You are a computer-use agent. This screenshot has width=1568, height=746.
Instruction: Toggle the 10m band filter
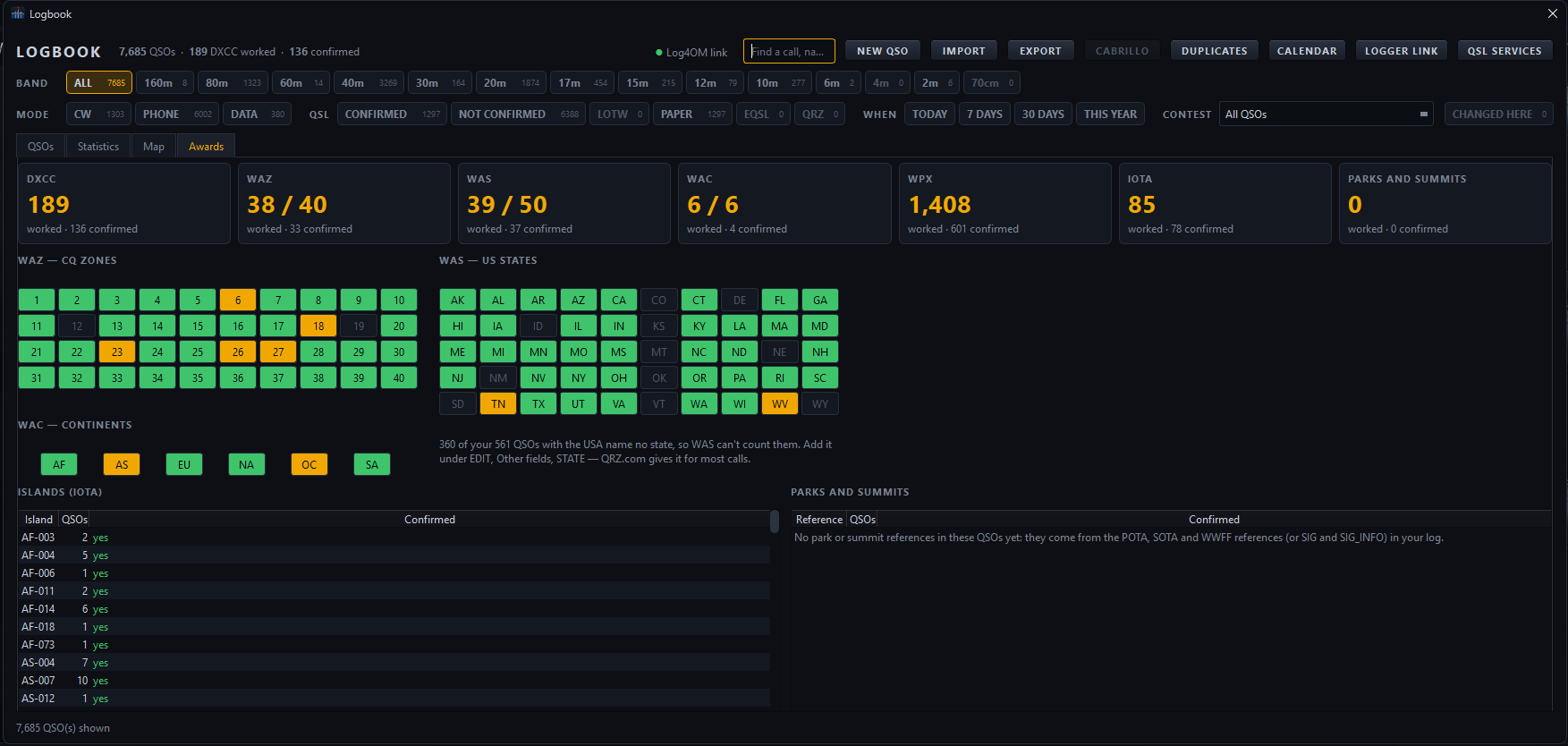point(780,83)
